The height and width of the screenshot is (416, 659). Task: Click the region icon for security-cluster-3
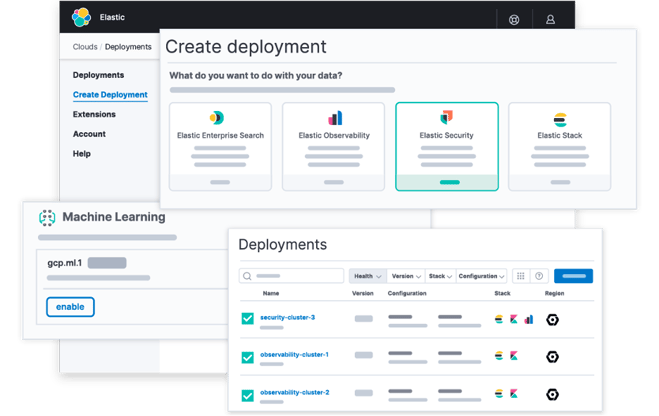pyautogui.click(x=552, y=320)
